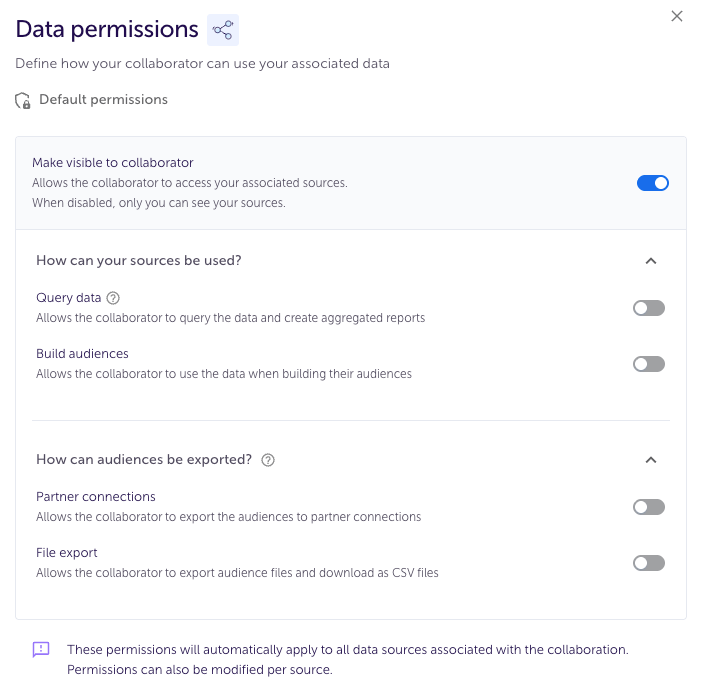This screenshot has width=704, height=690.
Task: Collapse the audiences export section chevron
Action: pyautogui.click(x=651, y=460)
